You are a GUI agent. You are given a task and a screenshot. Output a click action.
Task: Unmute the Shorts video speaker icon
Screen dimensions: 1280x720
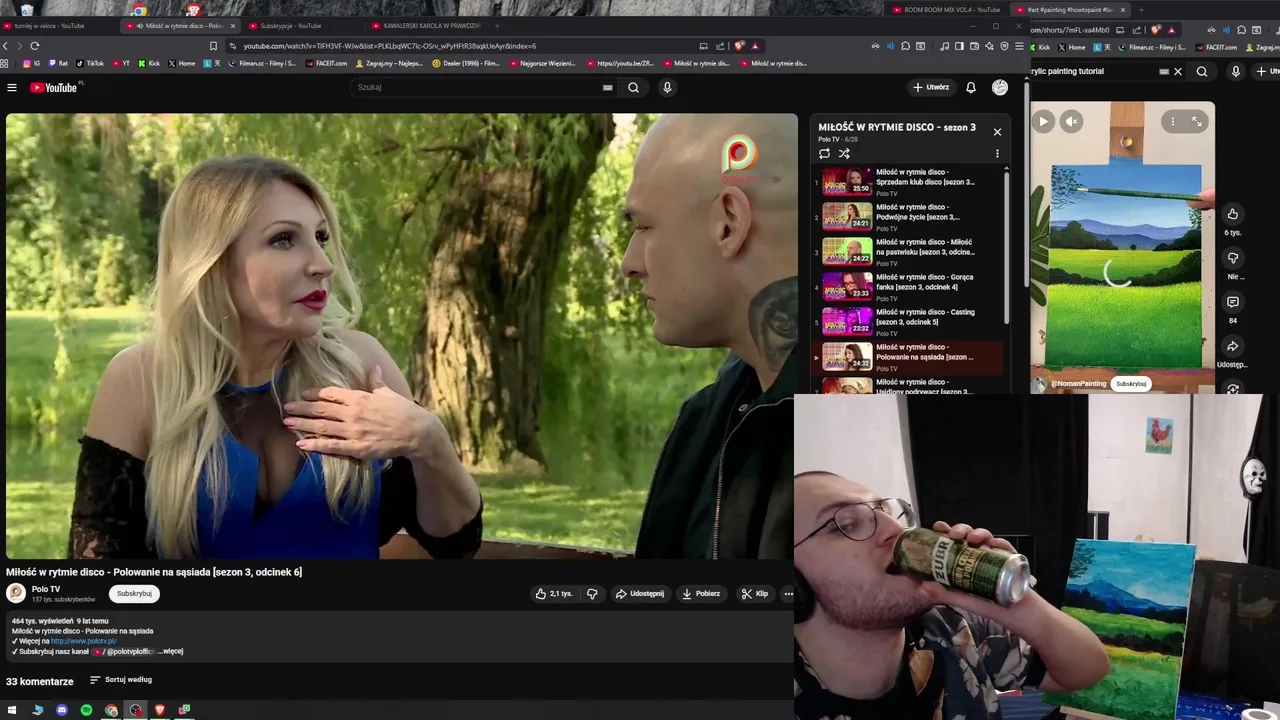[1071, 121]
